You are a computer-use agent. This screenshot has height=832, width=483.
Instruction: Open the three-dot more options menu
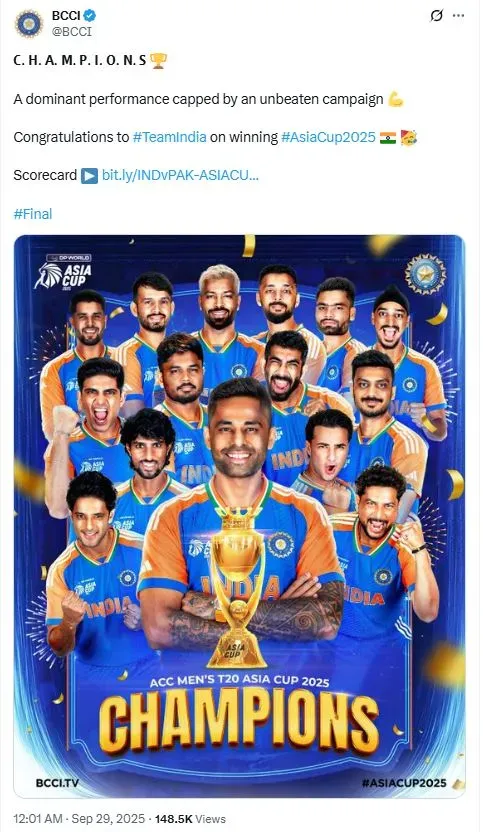[x=458, y=16]
